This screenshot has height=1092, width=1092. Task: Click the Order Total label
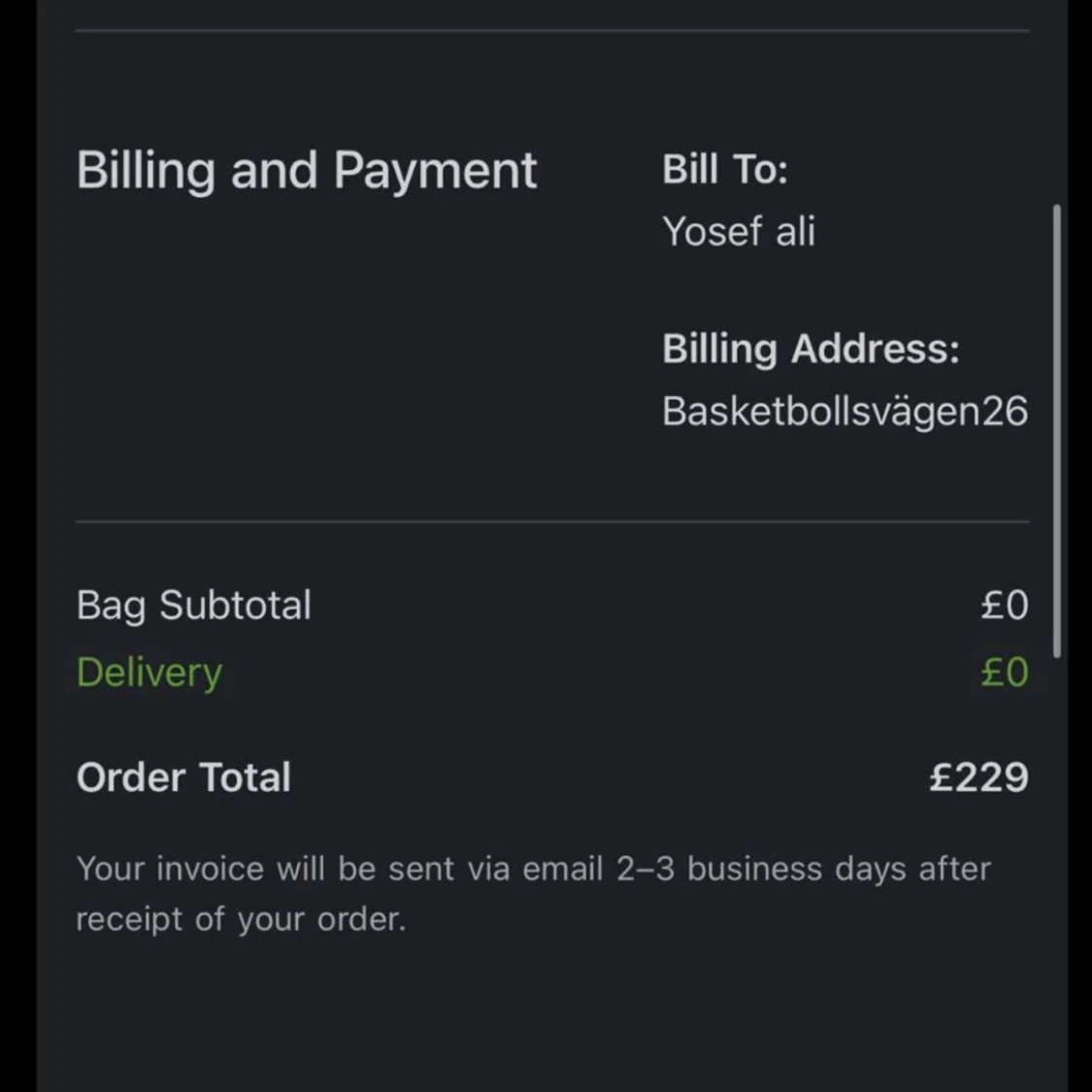[183, 778]
